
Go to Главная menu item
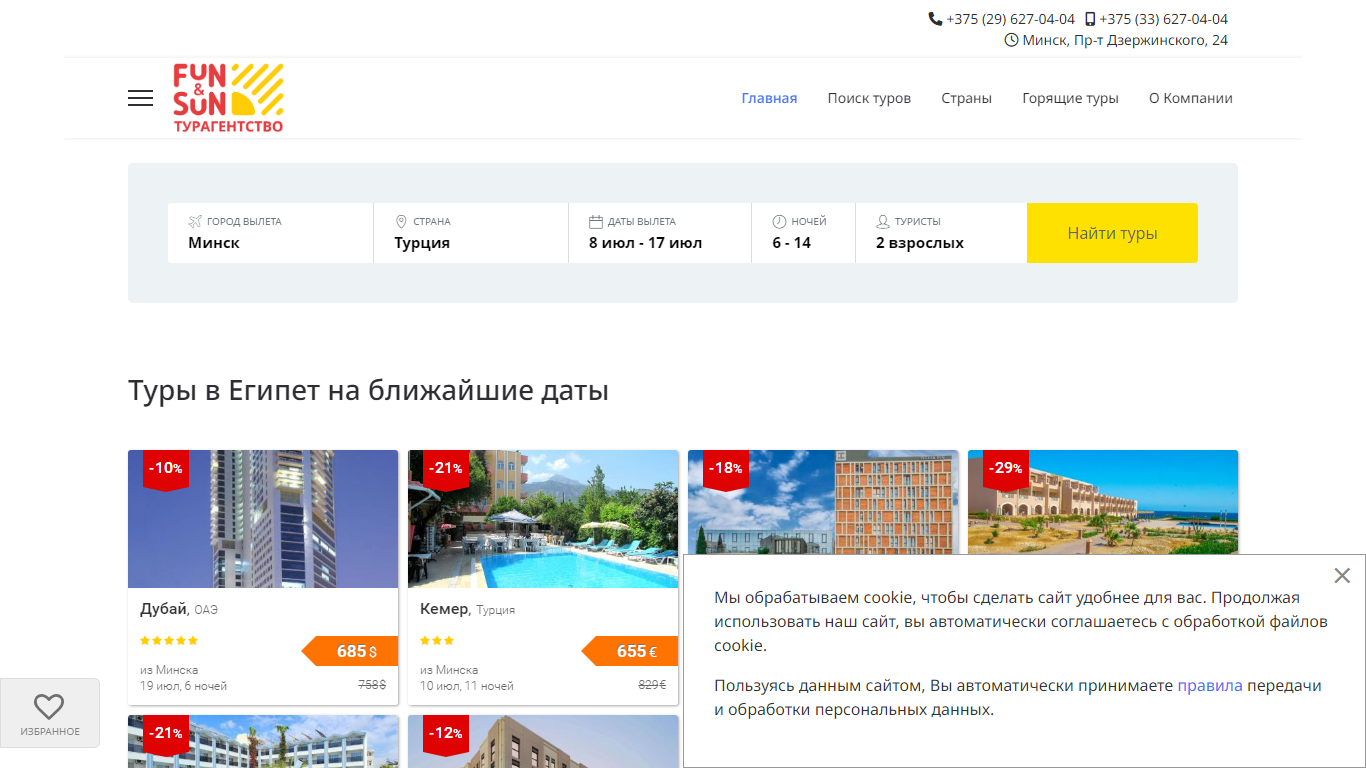point(769,98)
